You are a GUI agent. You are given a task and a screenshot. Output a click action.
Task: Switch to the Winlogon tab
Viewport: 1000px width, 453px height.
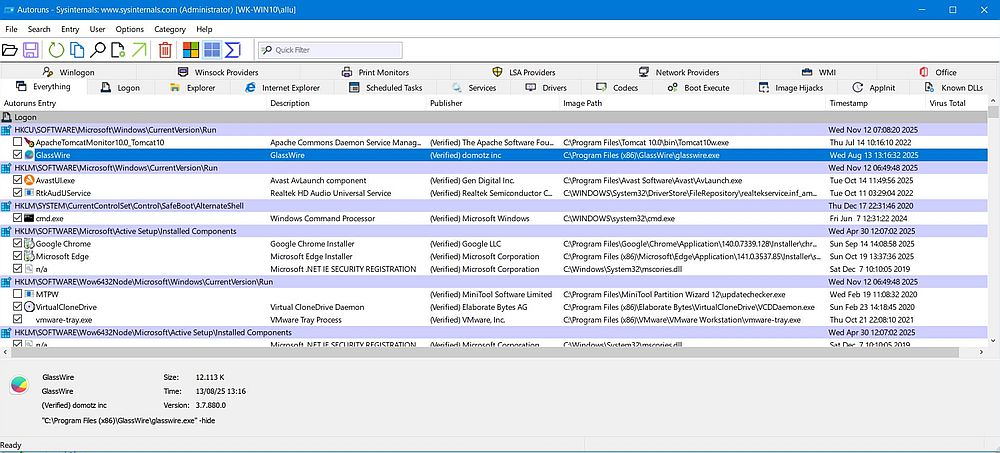[69, 72]
